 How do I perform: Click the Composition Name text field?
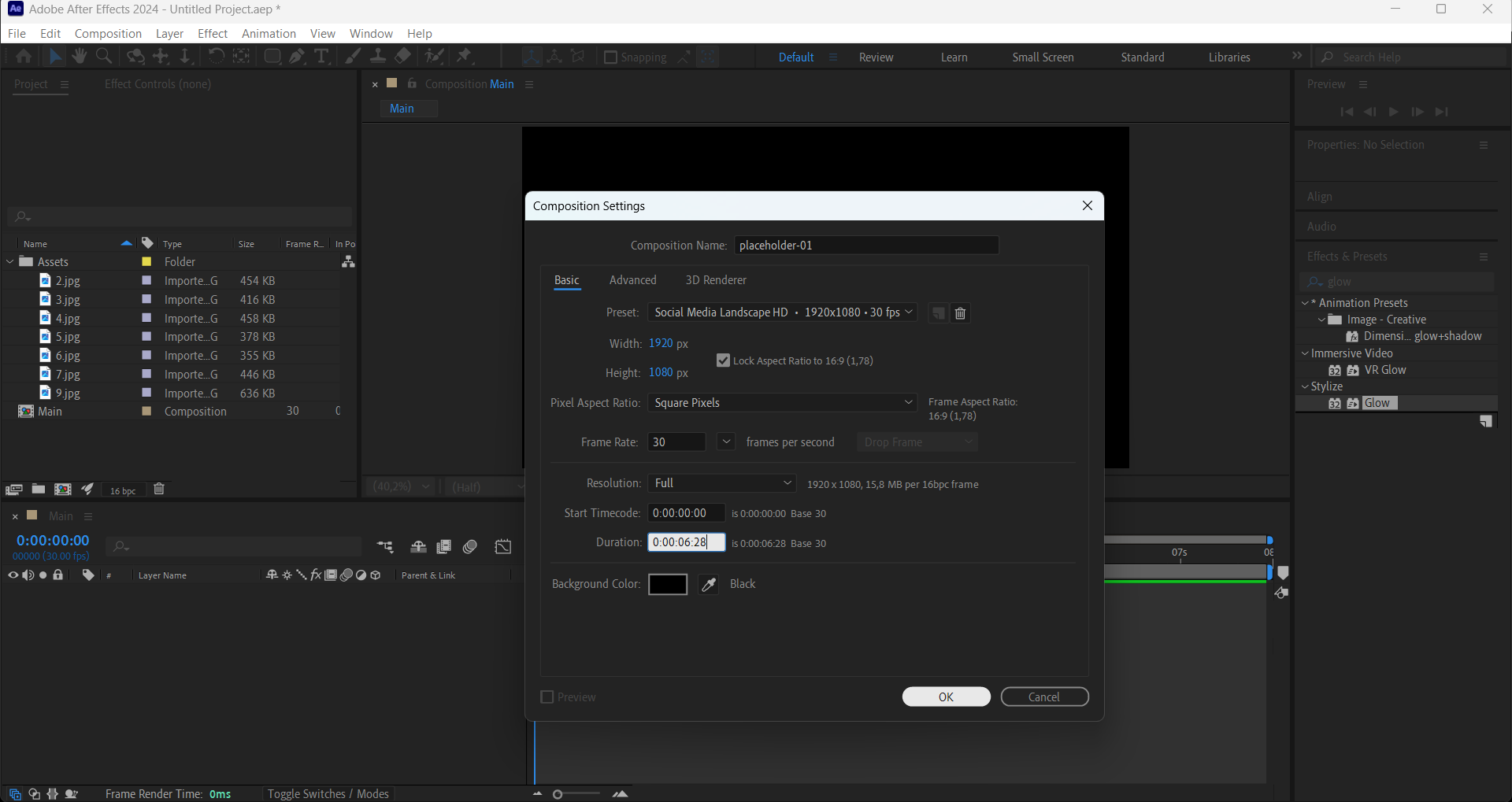(866, 246)
